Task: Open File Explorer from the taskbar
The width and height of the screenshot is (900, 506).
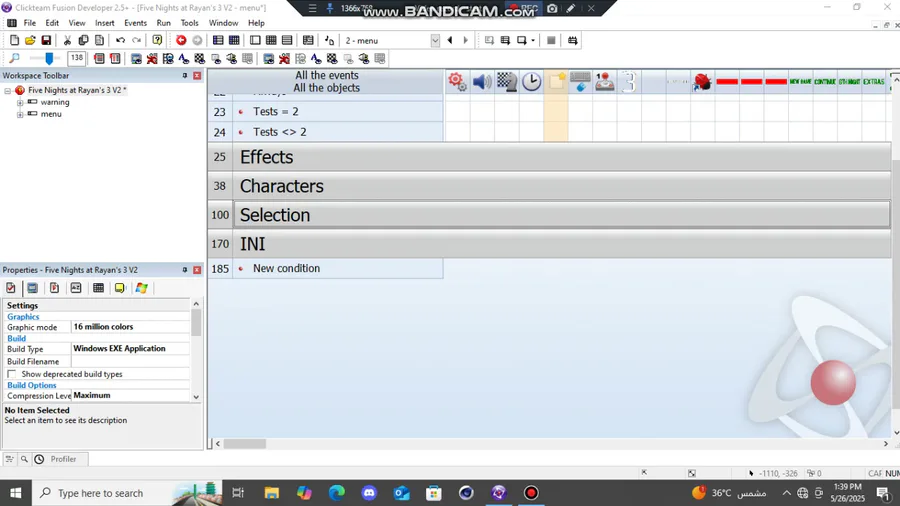Action: point(271,493)
